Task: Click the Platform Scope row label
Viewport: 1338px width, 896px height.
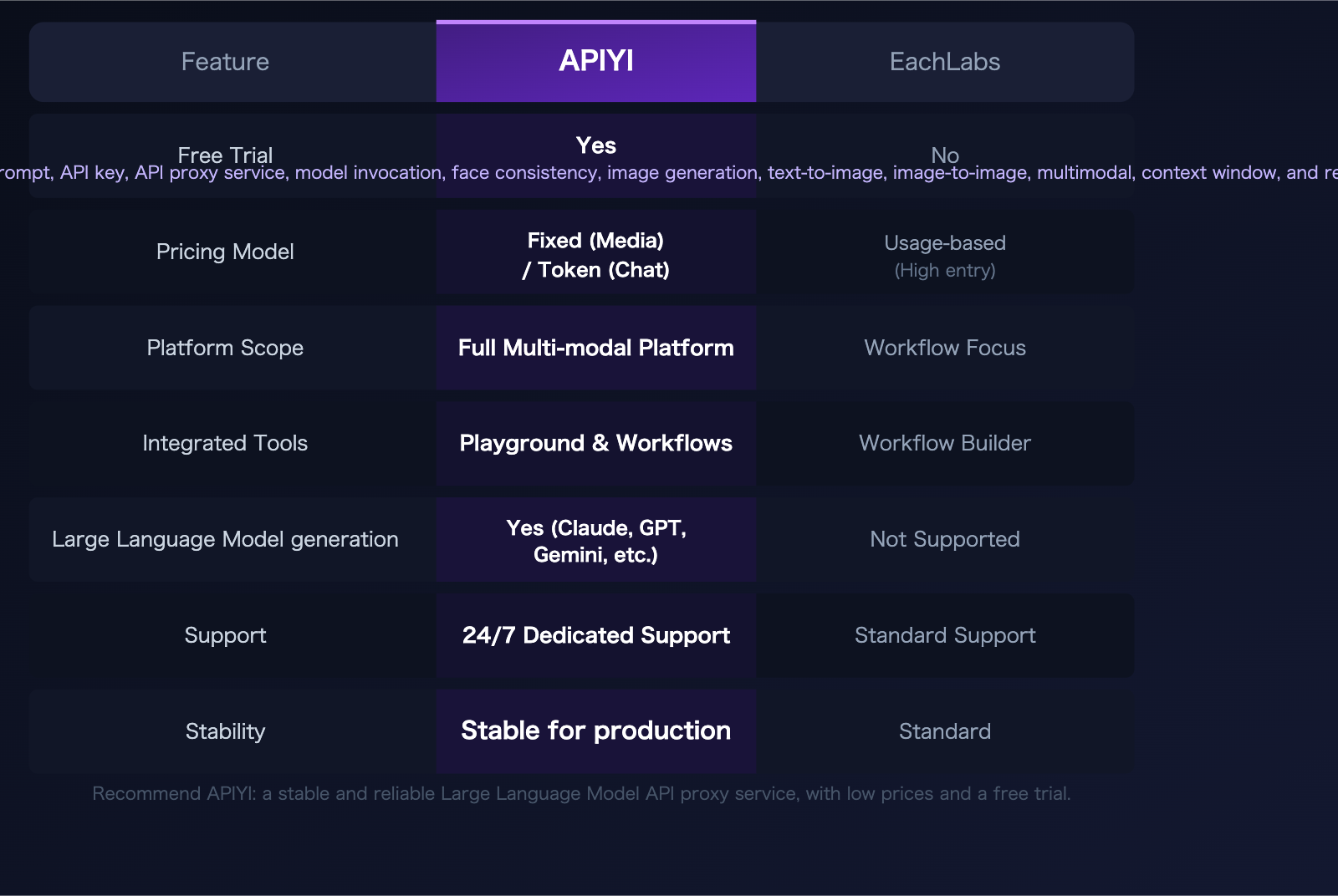Action: pyautogui.click(x=225, y=348)
